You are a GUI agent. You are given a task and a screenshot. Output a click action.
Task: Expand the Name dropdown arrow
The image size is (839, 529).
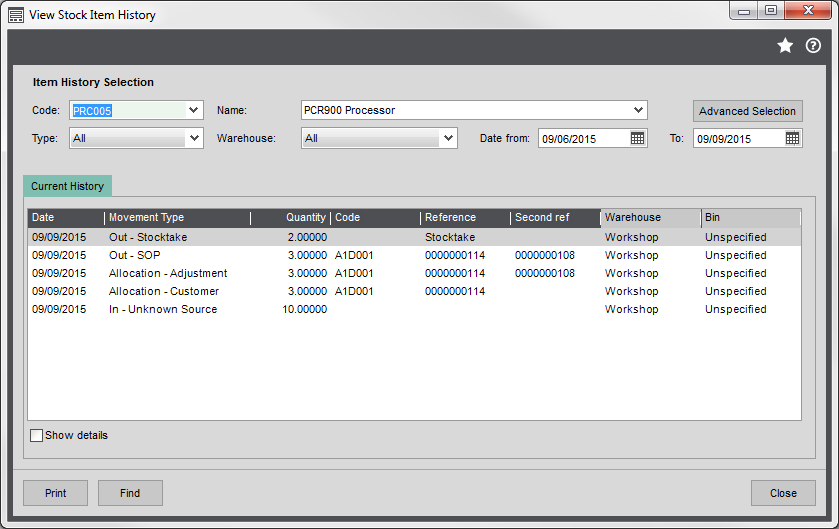coord(638,110)
